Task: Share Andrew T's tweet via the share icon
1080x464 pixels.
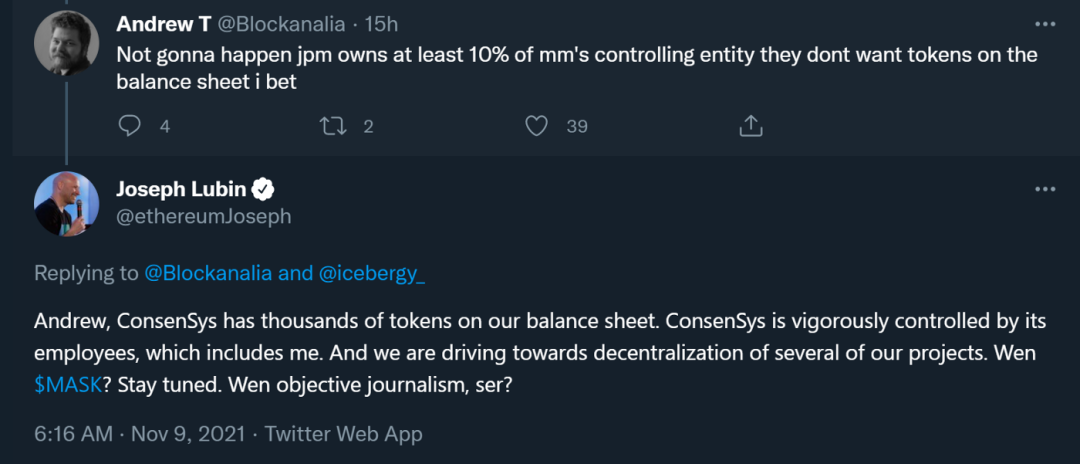Action: coord(751,126)
